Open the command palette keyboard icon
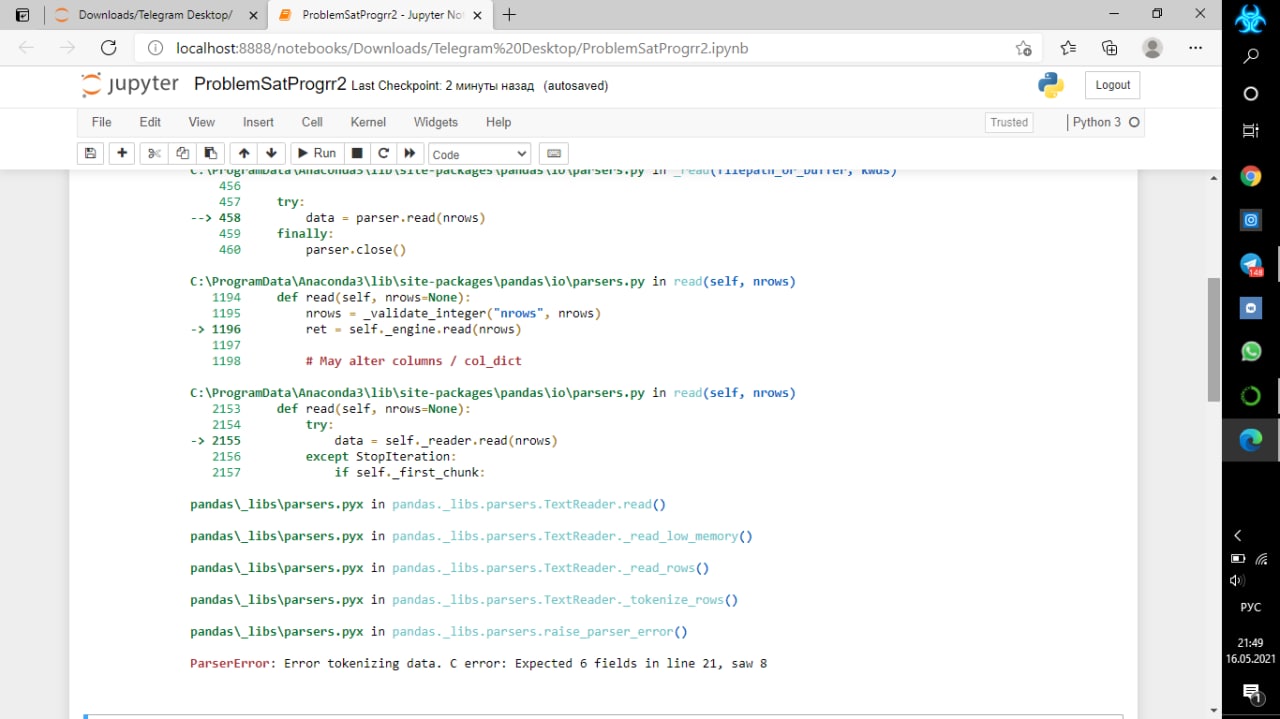 coord(553,154)
